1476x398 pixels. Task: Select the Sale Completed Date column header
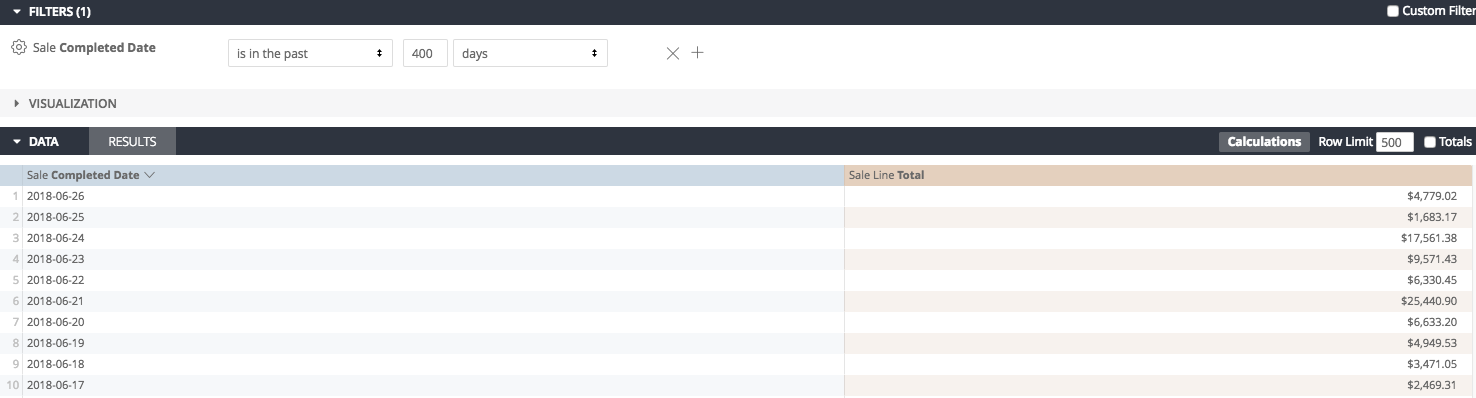tap(433, 175)
